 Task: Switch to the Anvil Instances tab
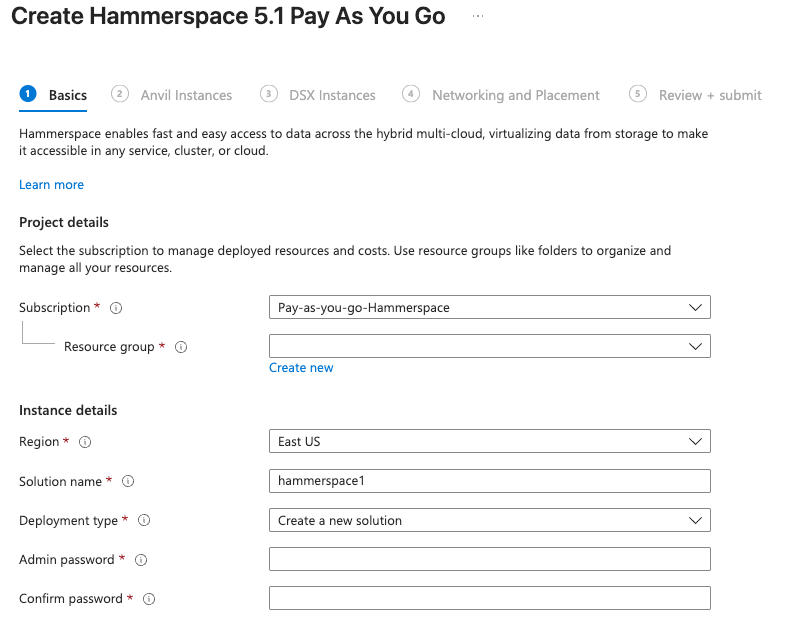(172, 95)
